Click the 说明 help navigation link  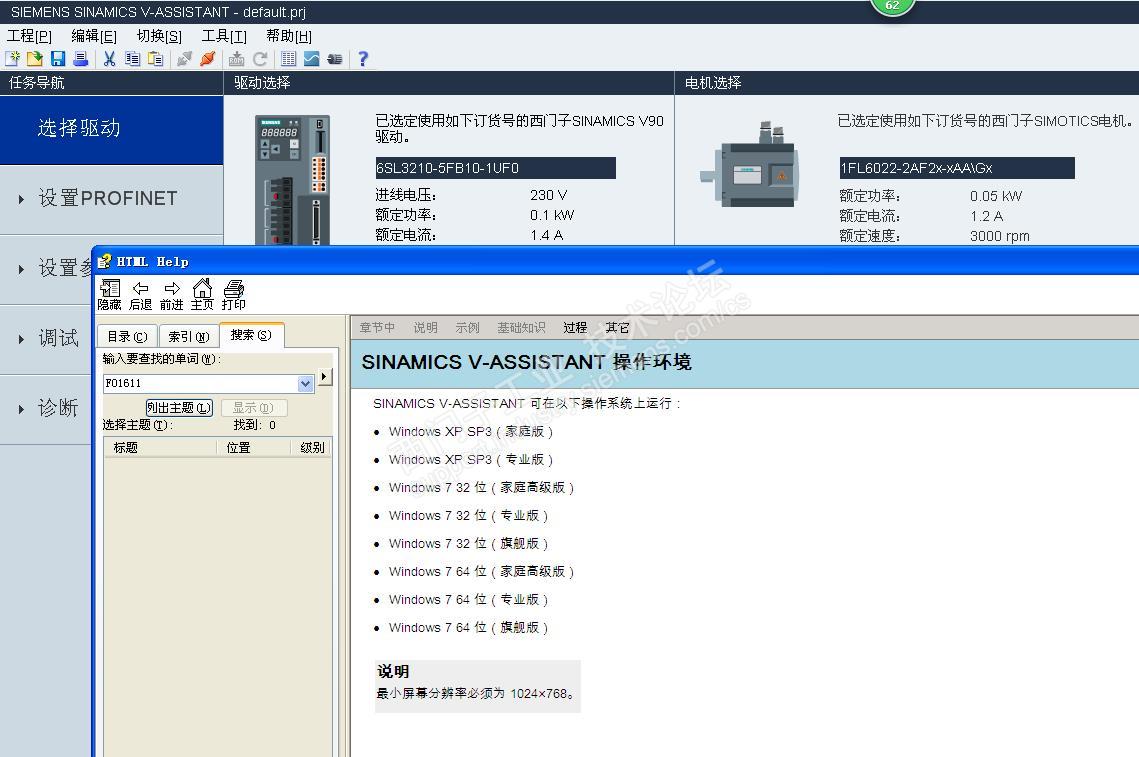click(426, 328)
